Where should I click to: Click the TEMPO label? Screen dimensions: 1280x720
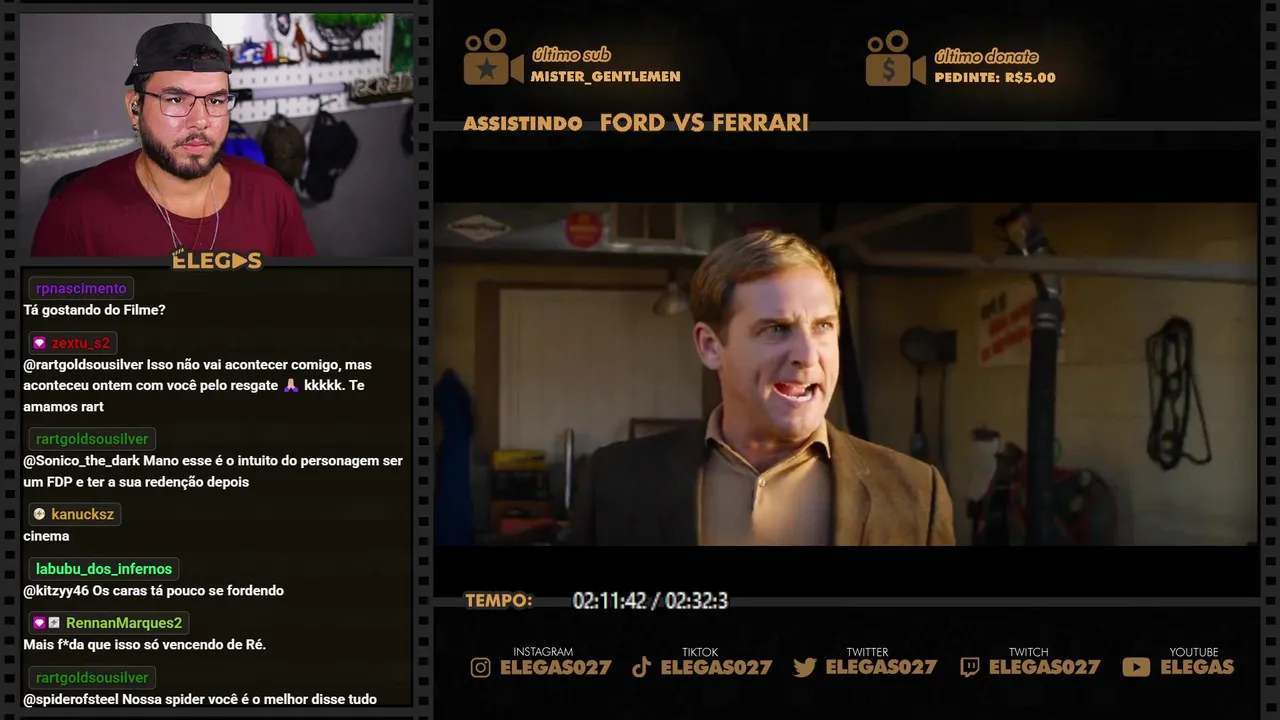(x=499, y=601)
